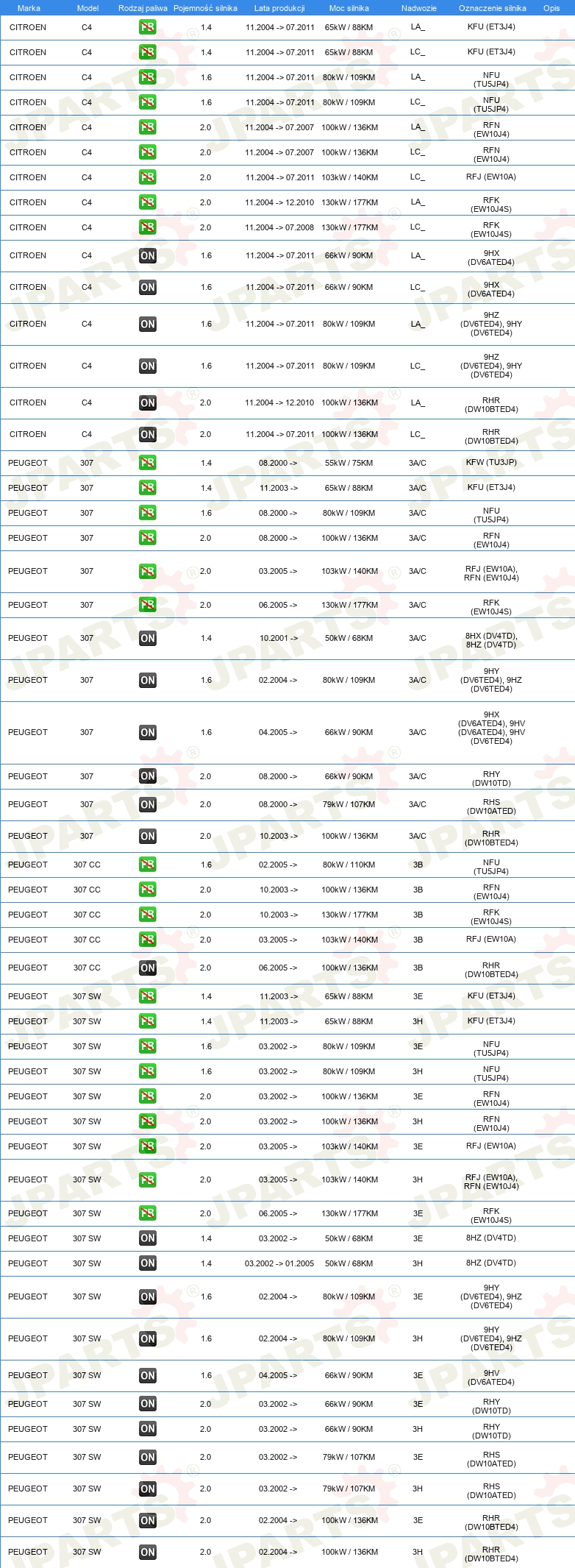Click the Pojemność silnika column header
Screen dimensions: 575x1568
(205, 8)
